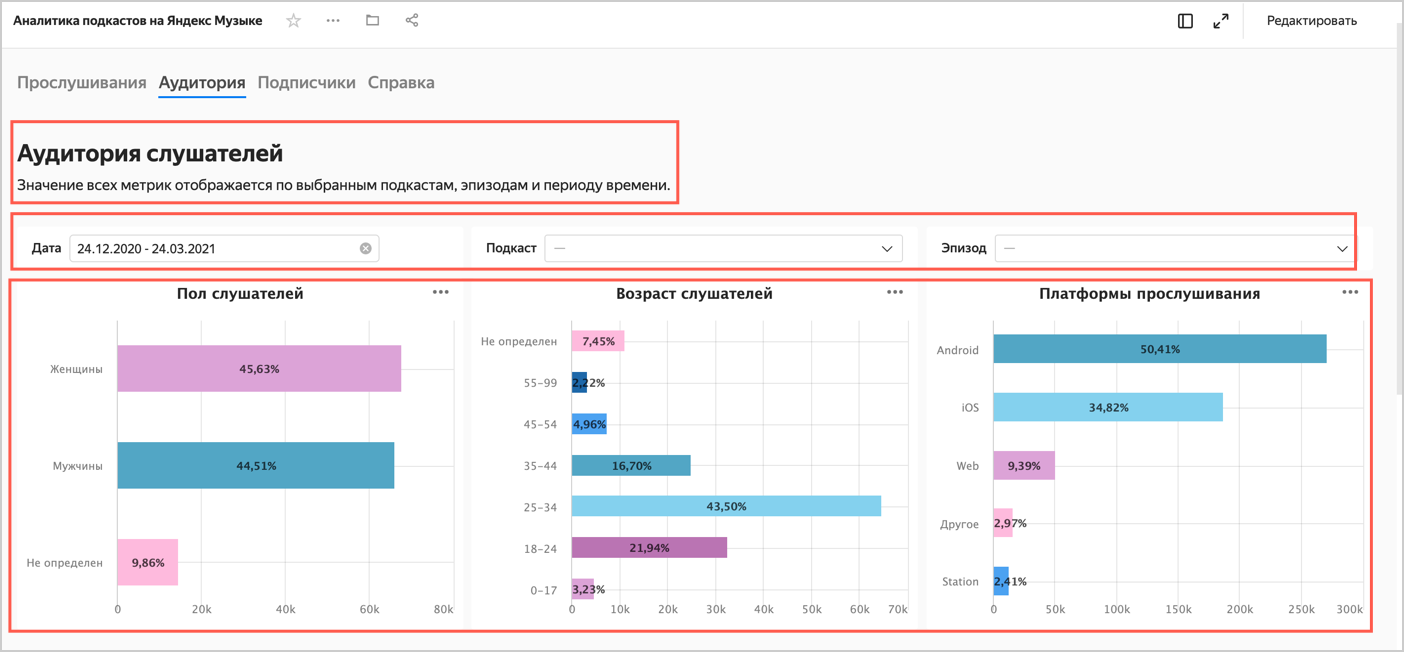Go to the Справка tab
This screenshot has width=1404, height=652.
point(401,83)
